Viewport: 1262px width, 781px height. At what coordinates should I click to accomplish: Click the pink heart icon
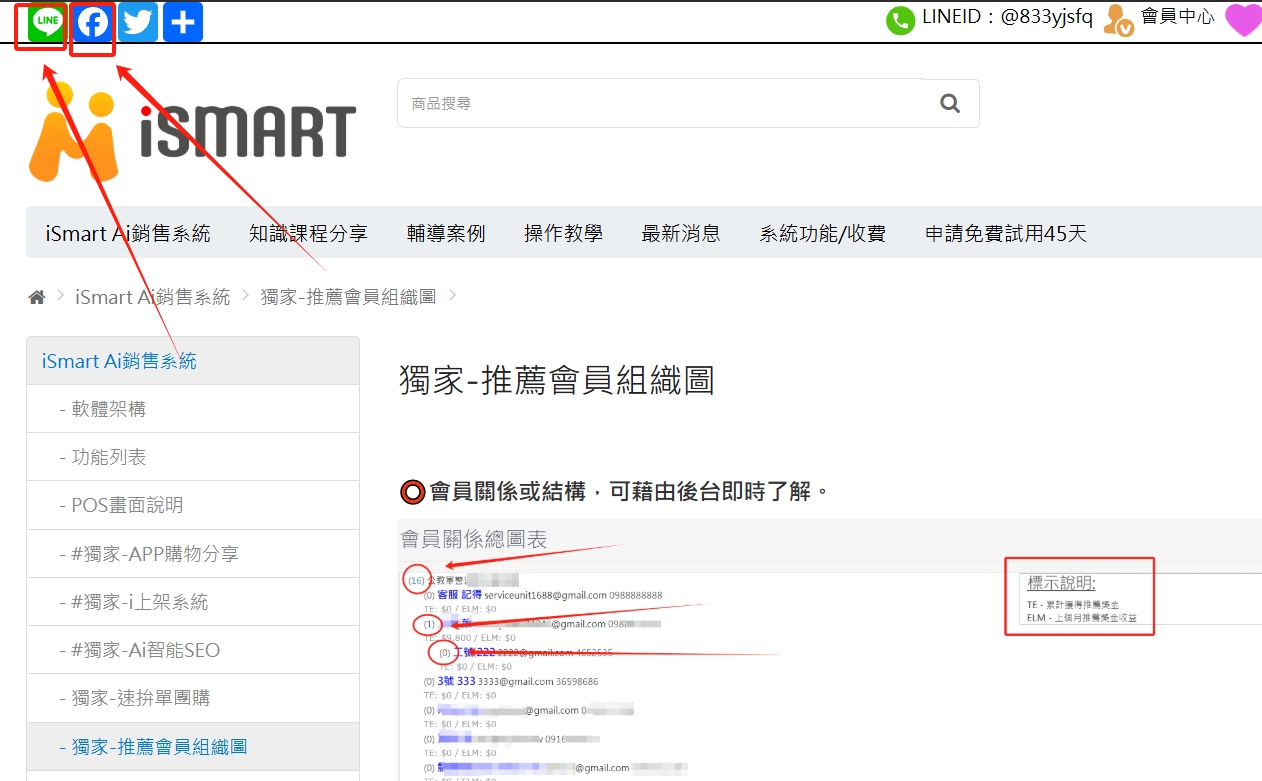[1243, 20]
